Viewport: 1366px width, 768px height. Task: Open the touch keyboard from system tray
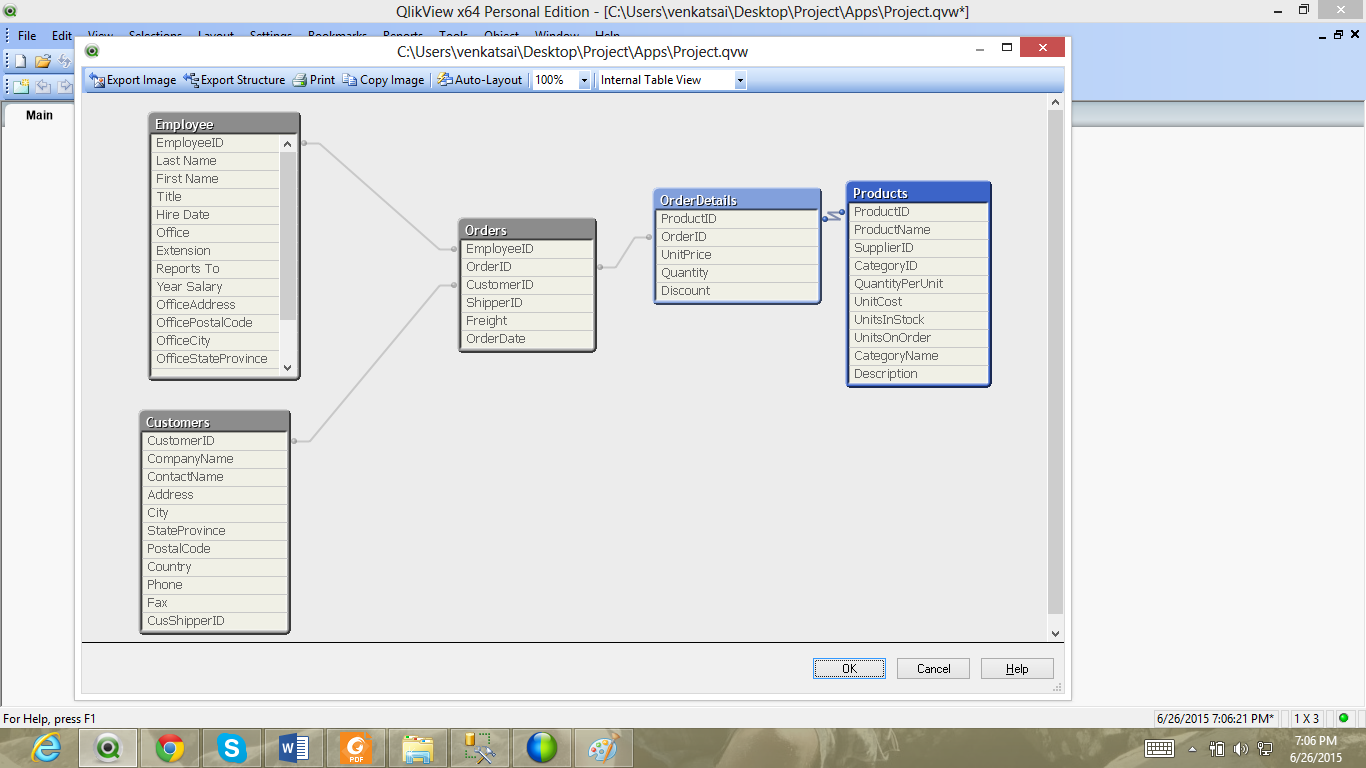click(x=1159, y=748)
